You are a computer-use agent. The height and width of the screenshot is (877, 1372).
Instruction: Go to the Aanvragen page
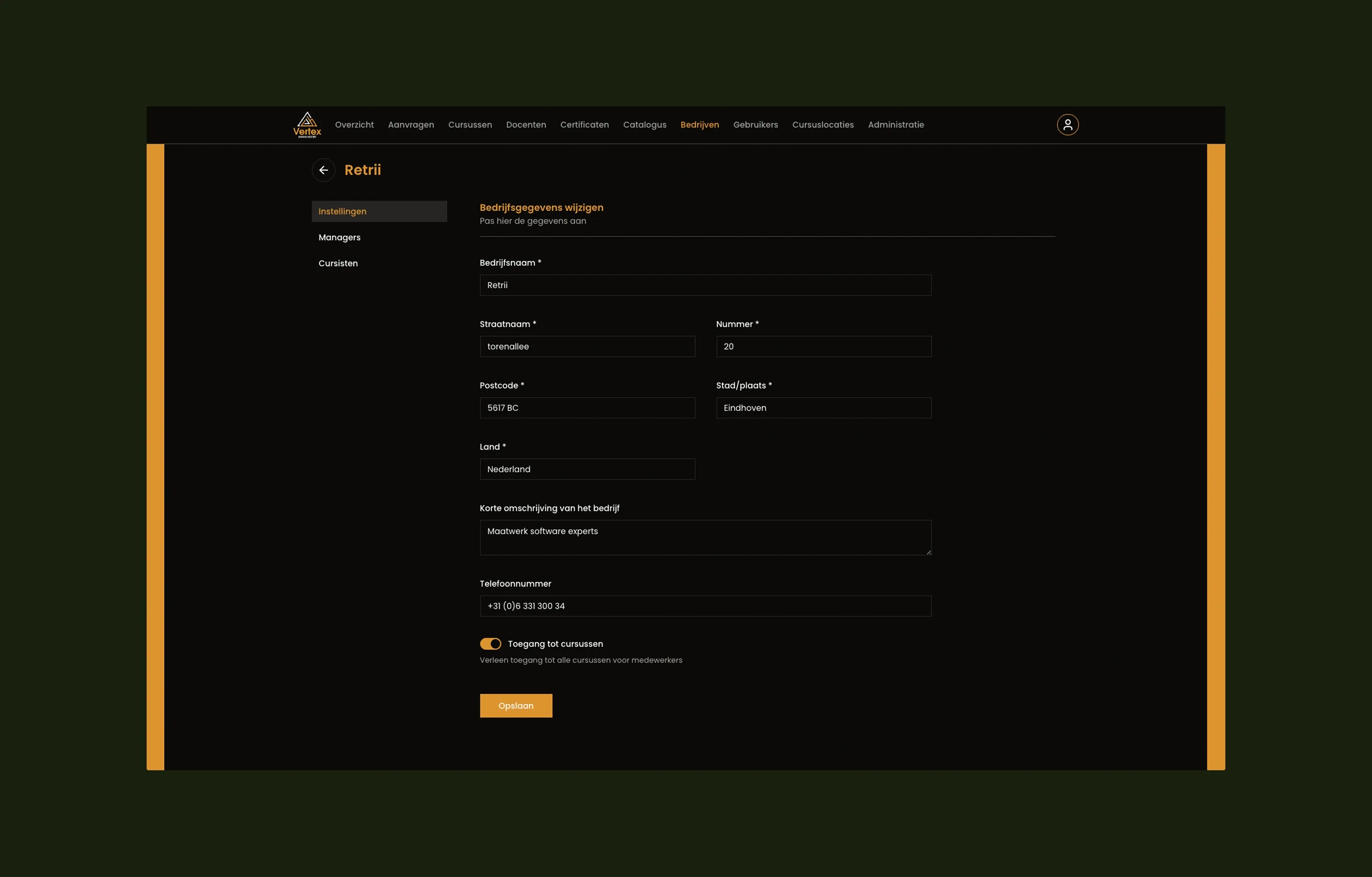pyautogui.click(x=410, y=125)
